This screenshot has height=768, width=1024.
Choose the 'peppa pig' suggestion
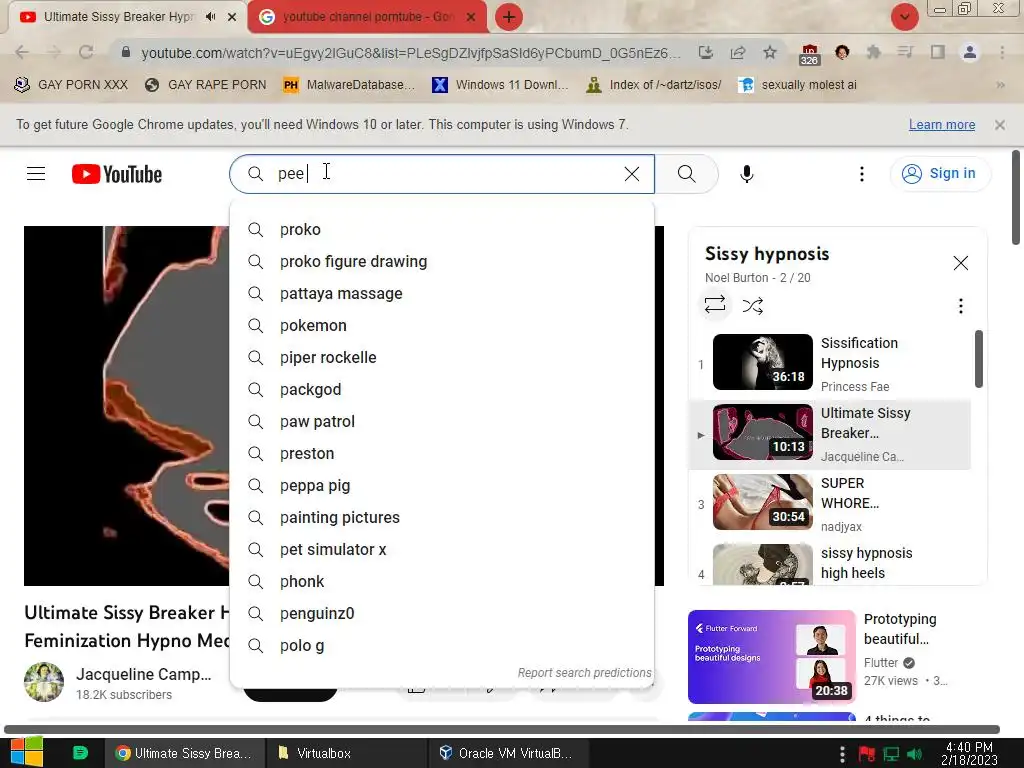click(x=442, y=486)
